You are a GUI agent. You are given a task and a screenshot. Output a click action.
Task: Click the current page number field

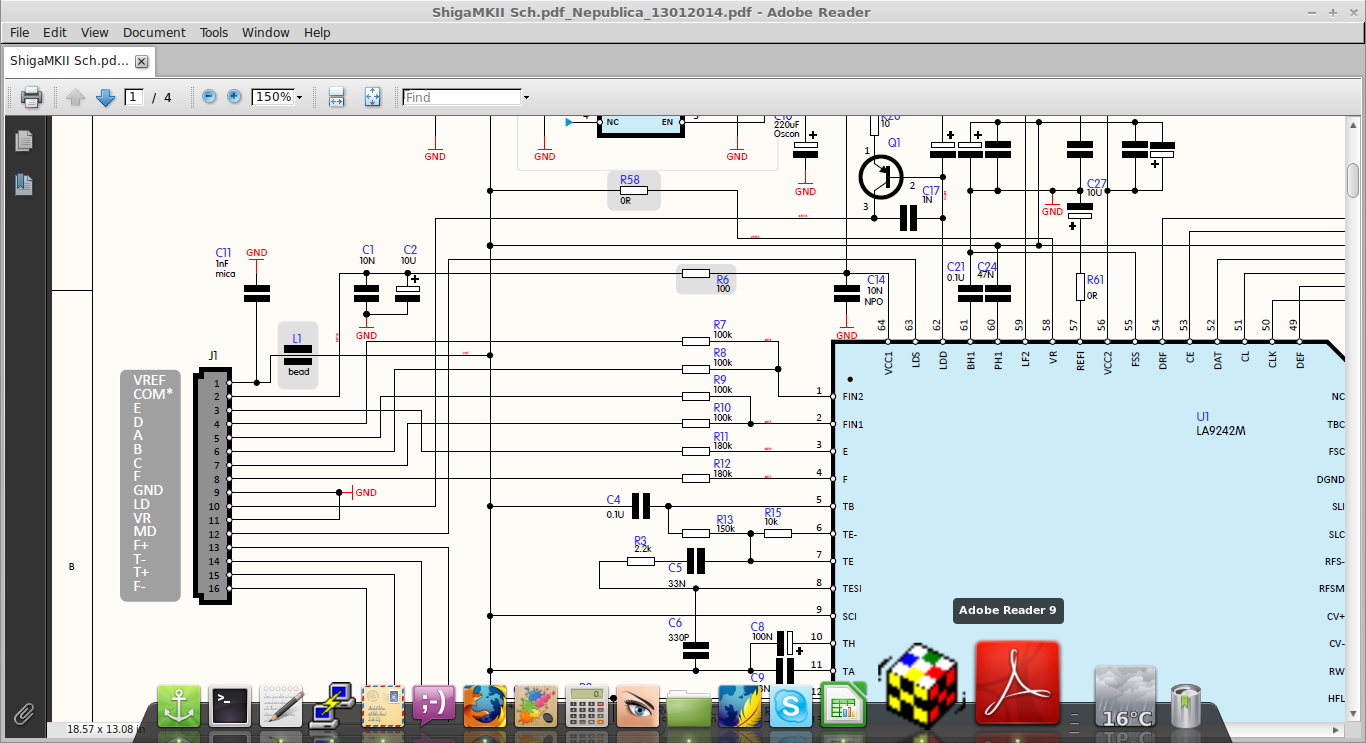[134, 97]
